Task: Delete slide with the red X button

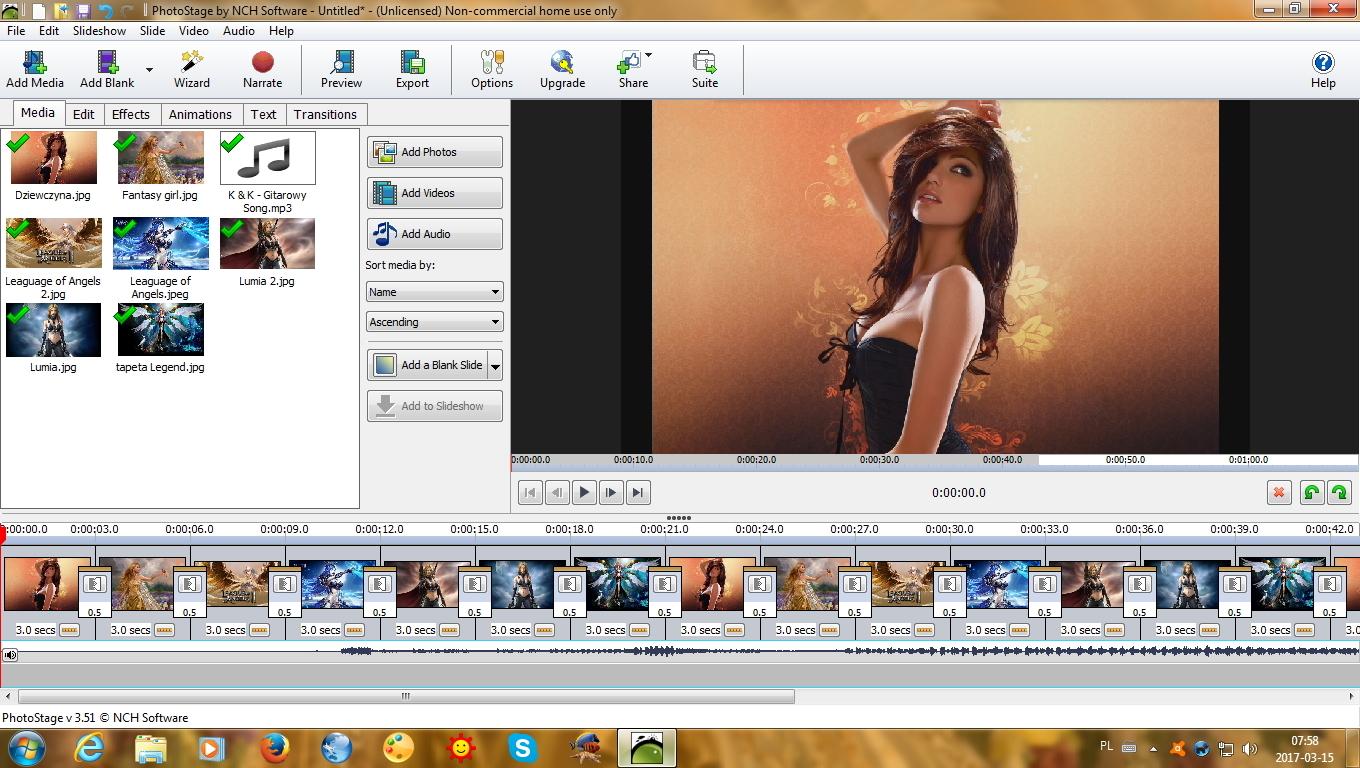Action: (1278, 492)
